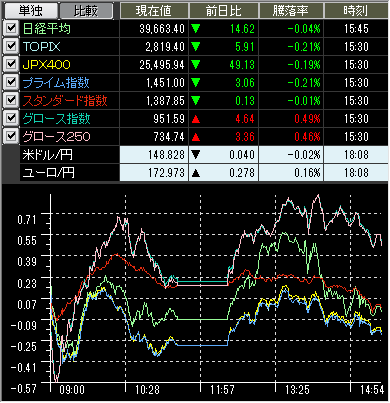
Task: Toggle the プライム指数 checkbox
Action: pos(11,82)
